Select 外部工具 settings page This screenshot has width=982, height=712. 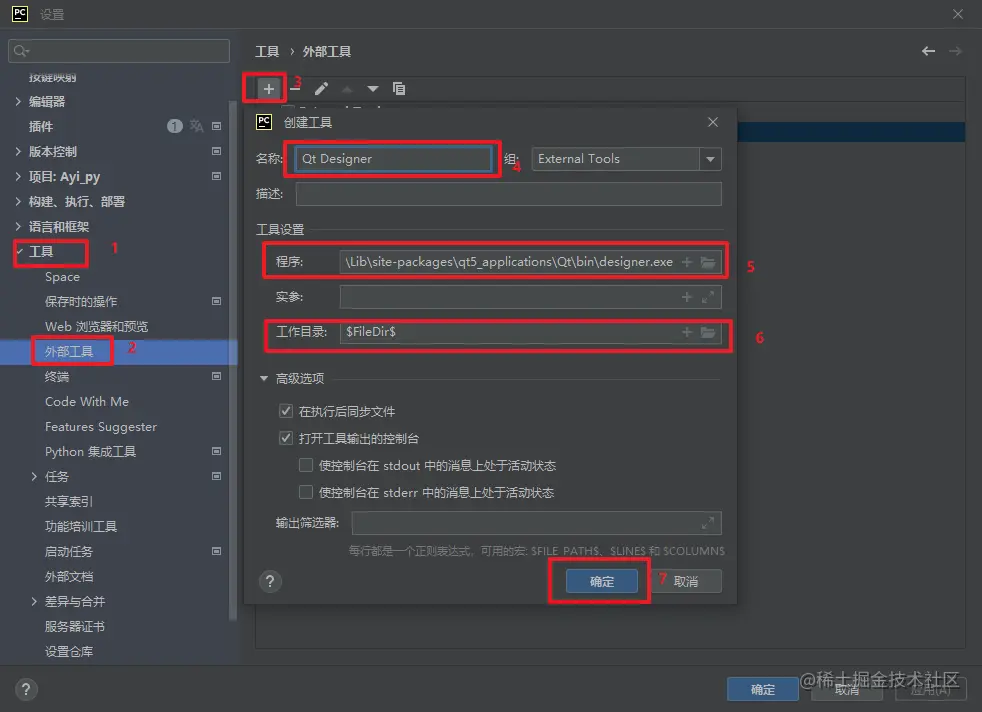tap(69, 352)
